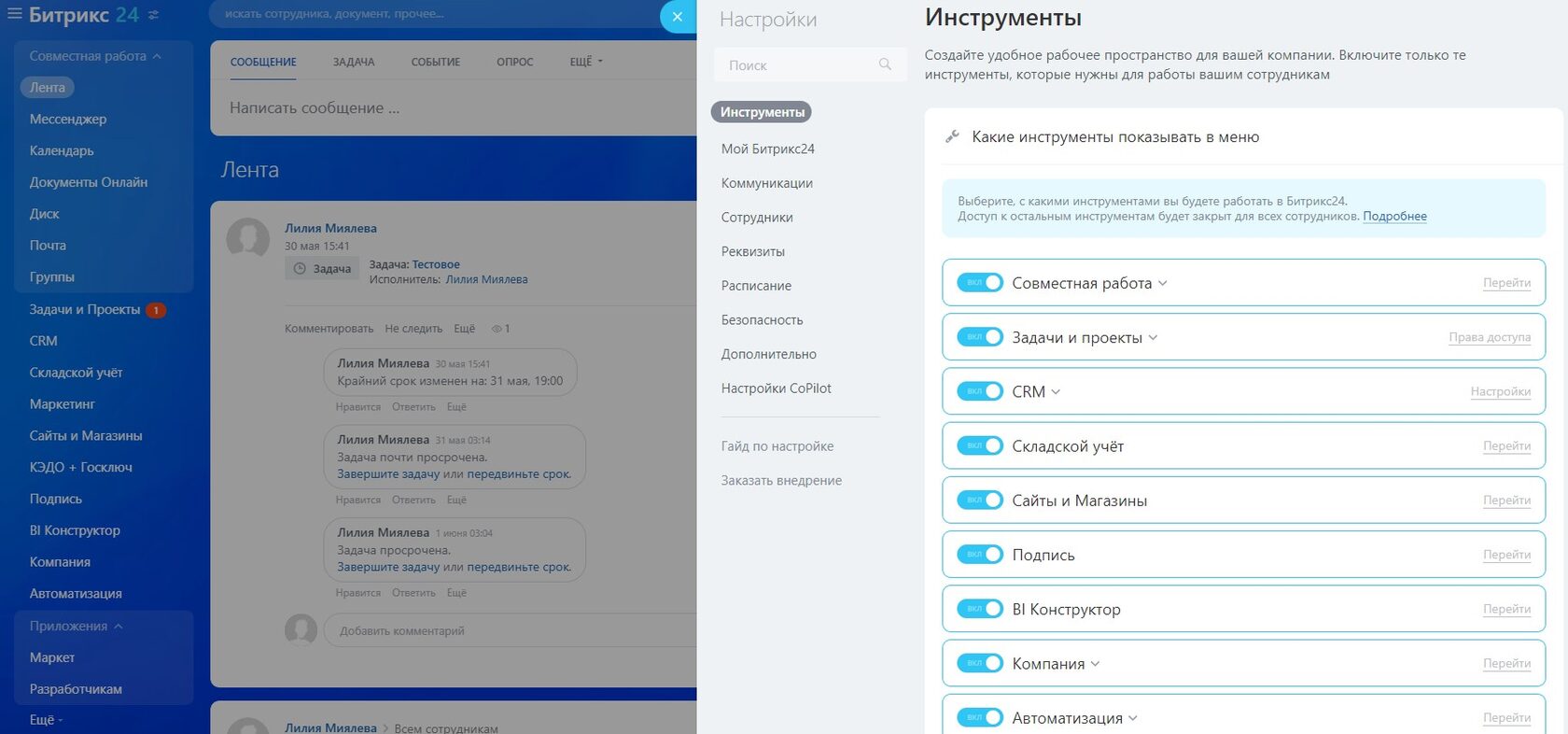Viewport: 1568px width, 734px height.
Task: Toggle CRM tool switch
Action: [980, 391]
